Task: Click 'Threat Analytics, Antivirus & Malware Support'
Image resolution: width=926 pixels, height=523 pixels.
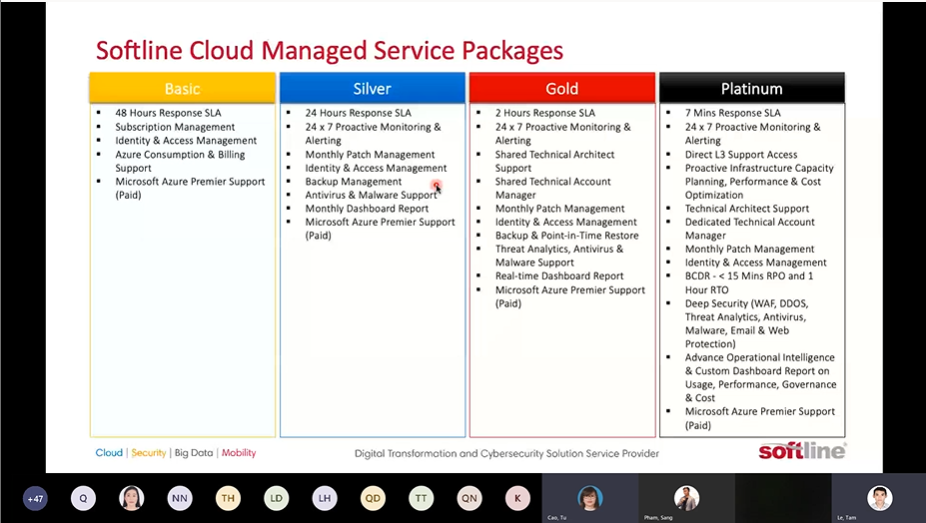Action: pos(559,256)
